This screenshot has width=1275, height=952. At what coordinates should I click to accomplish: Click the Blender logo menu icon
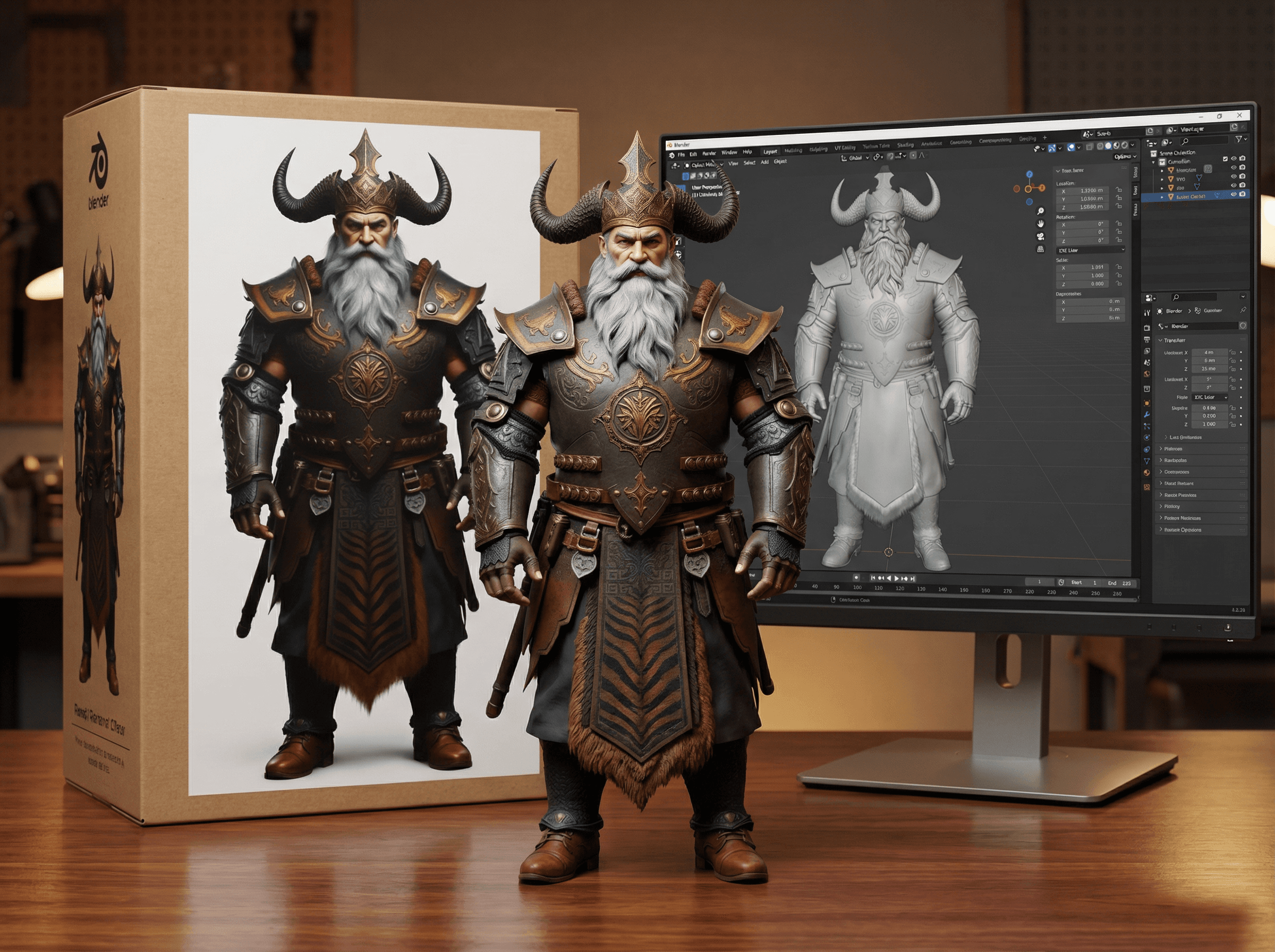click(672, 155)
